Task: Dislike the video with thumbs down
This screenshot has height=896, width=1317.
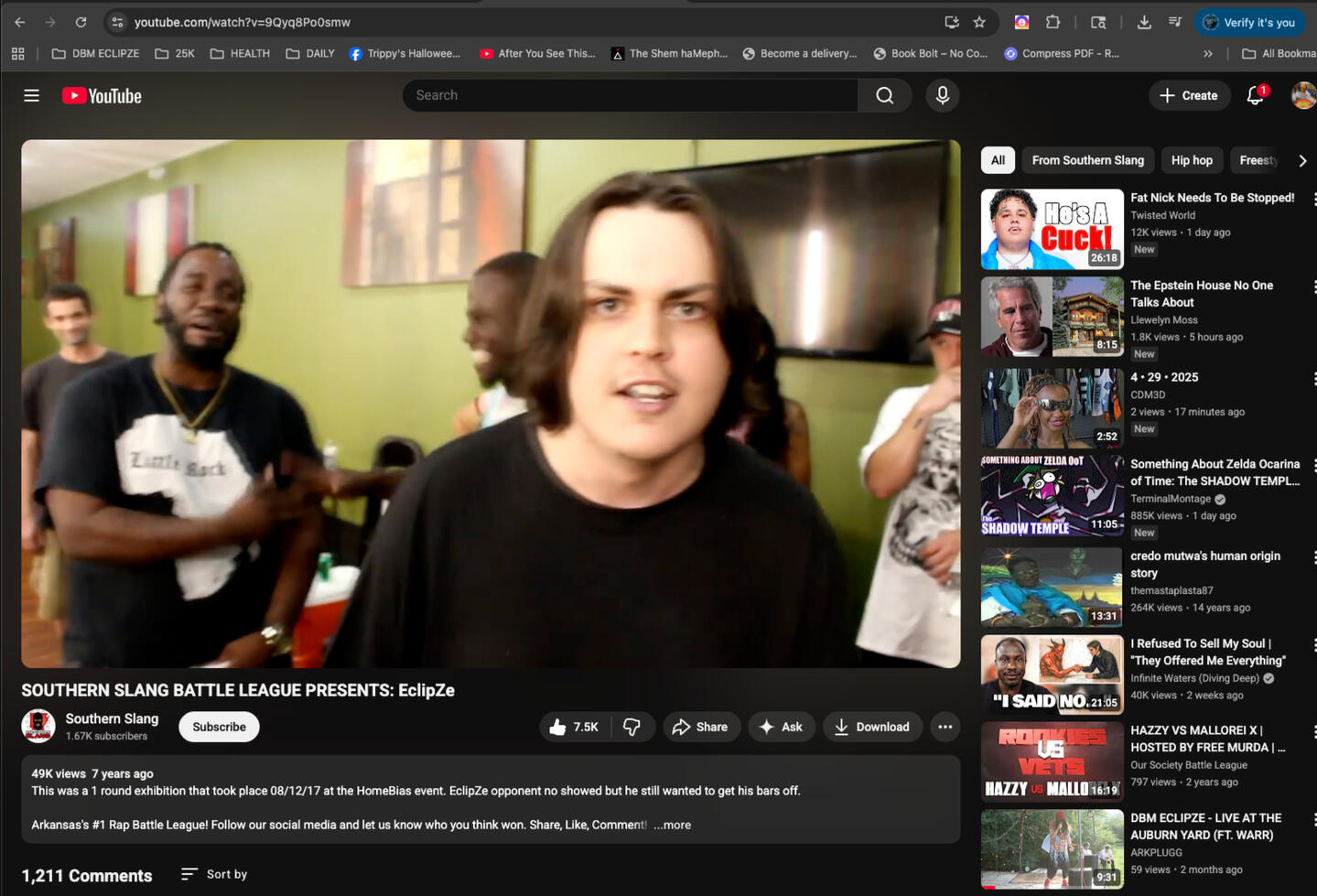Action: tap(632, 727)
